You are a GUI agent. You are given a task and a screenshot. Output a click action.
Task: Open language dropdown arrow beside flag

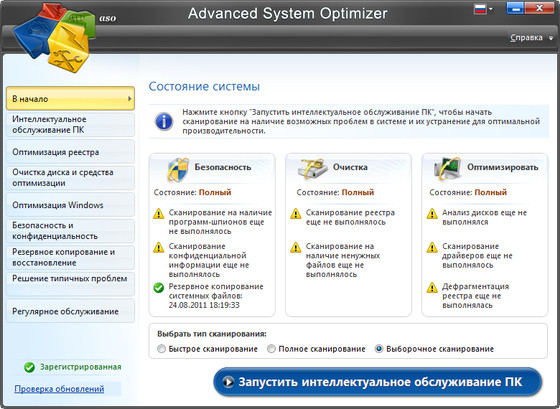coord(491,9)
